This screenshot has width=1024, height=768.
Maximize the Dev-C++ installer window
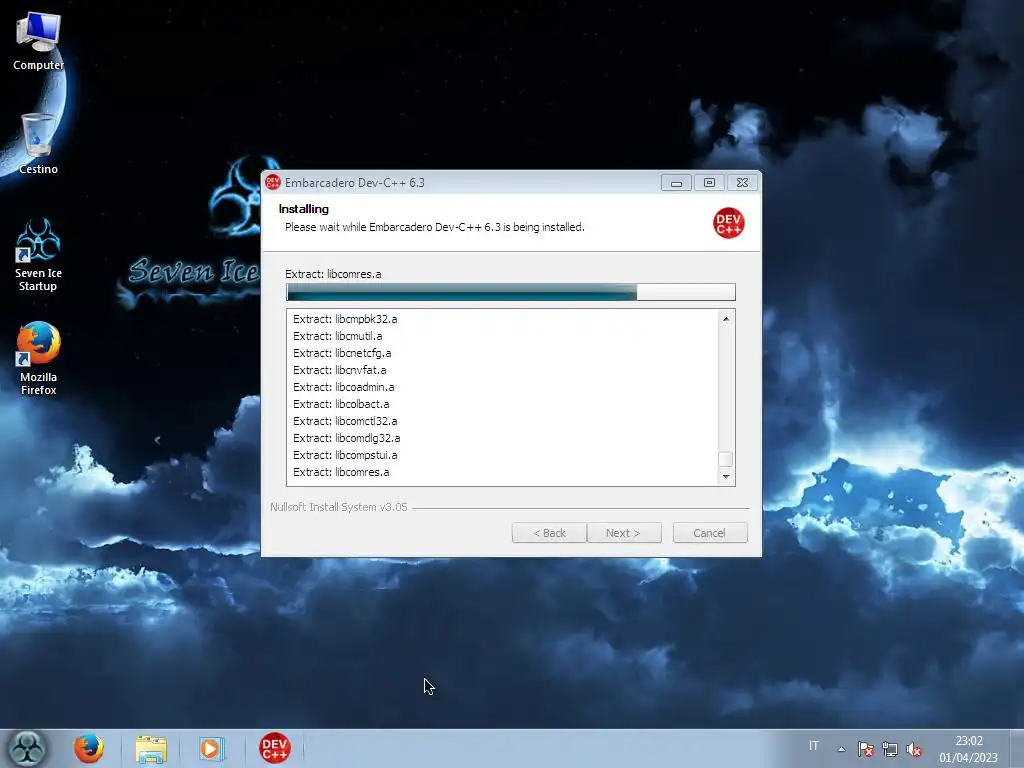coord(709,183)
